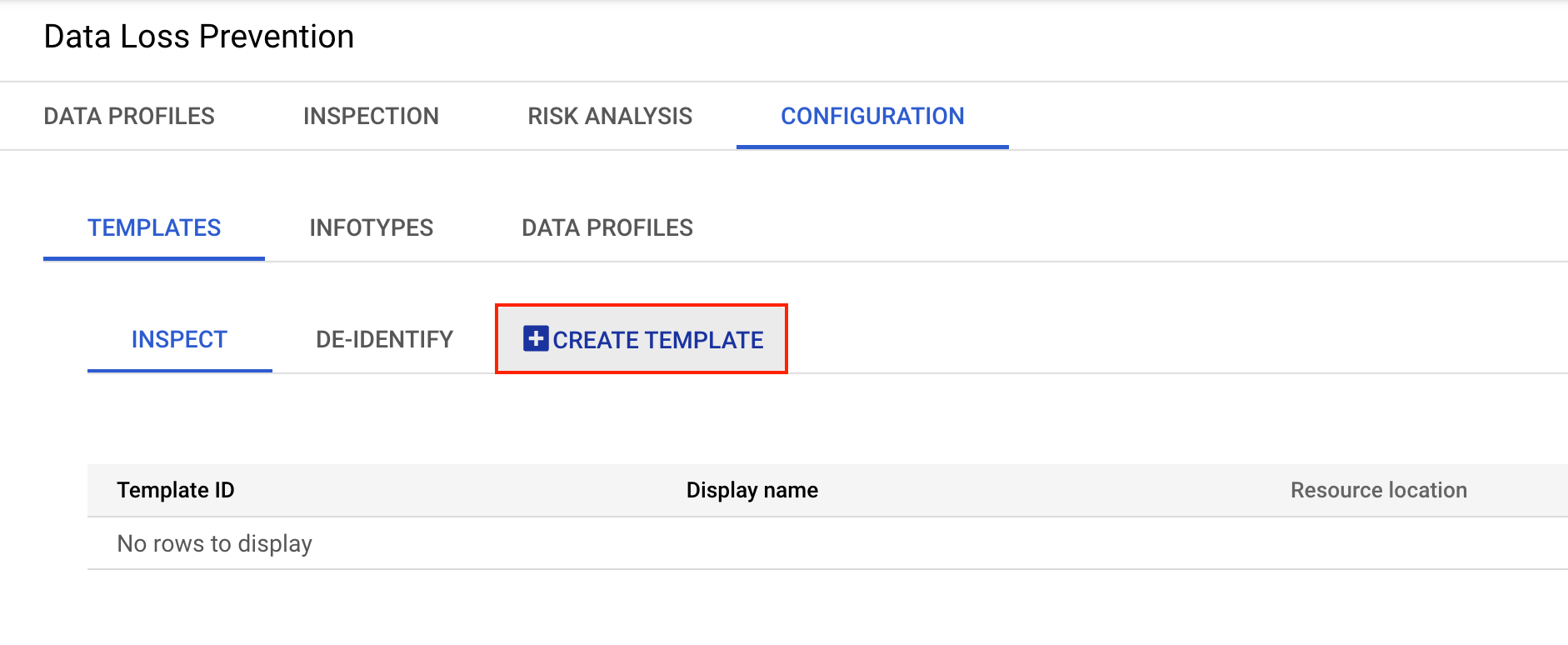Open the top-level DATA PROFILES tab
The height and width of the screenshot is (645, 1568).
click(x=129, y=116)
